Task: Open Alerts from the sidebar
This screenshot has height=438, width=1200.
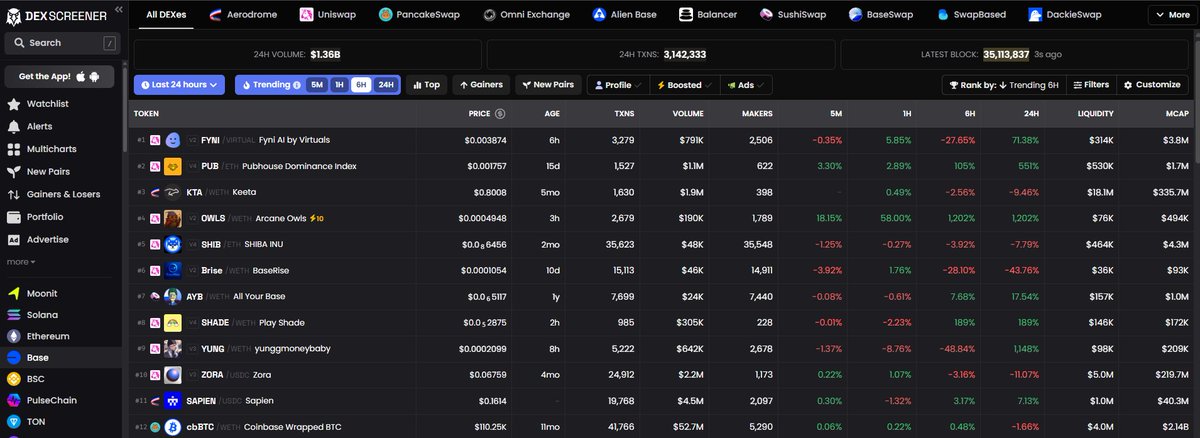Action: click(39, 127)
